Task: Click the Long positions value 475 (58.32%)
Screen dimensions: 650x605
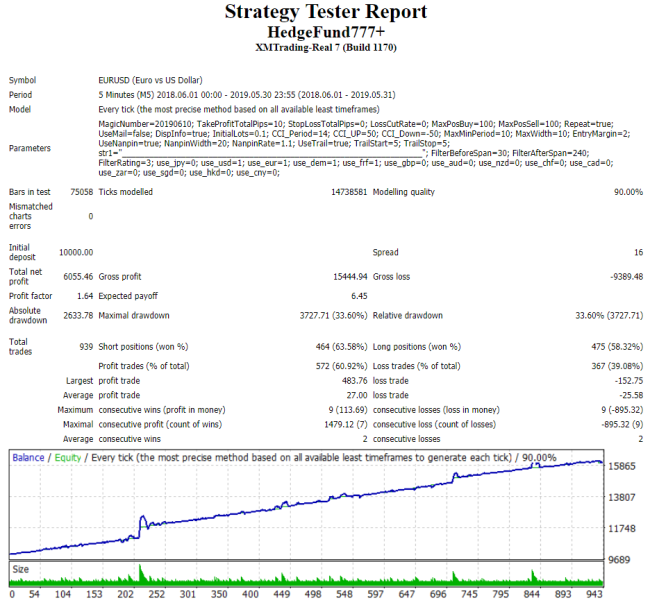Action: pyautogui.click(x=617, y=347)
